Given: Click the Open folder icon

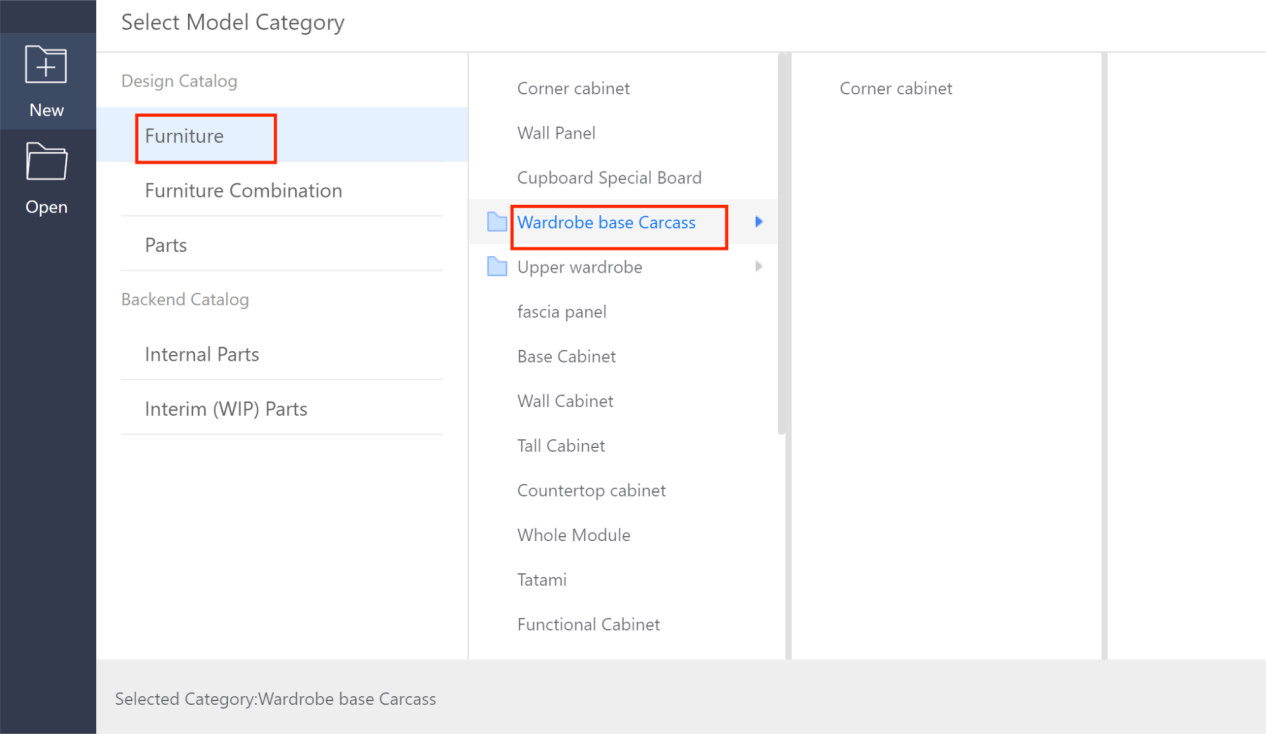Looking at the screenshot, I should pos(46,163).
